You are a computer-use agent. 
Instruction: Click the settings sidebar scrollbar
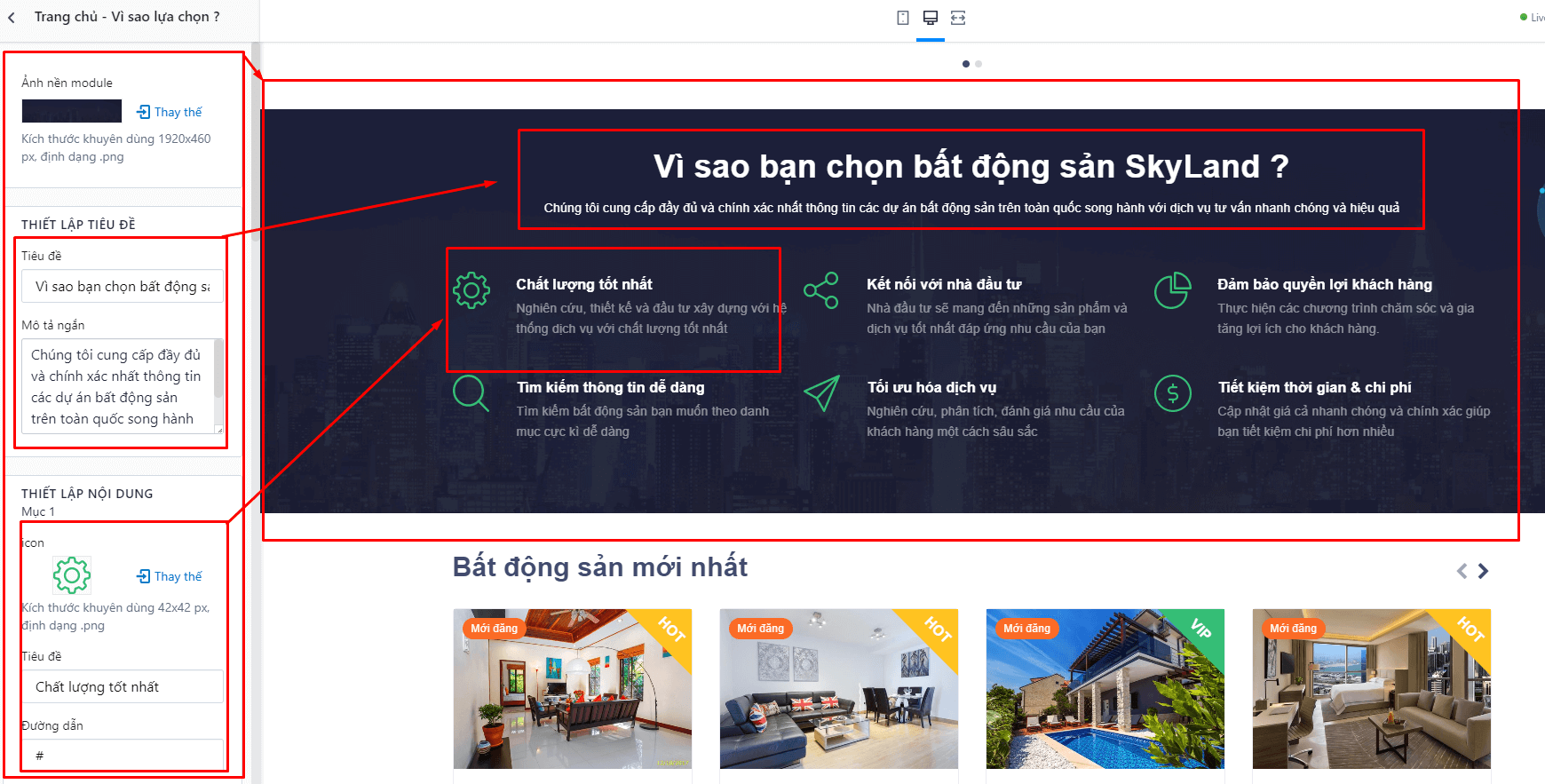coord(256,142)
